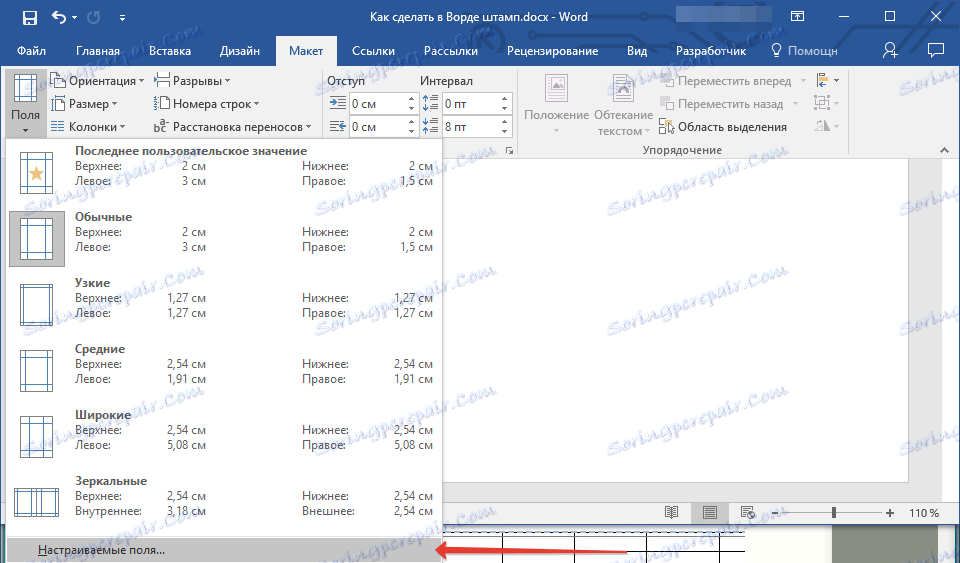Screen dimensions: 960x563
Task: Select Последнее пользовательское значение margin preset
Action: coord(224,173)
